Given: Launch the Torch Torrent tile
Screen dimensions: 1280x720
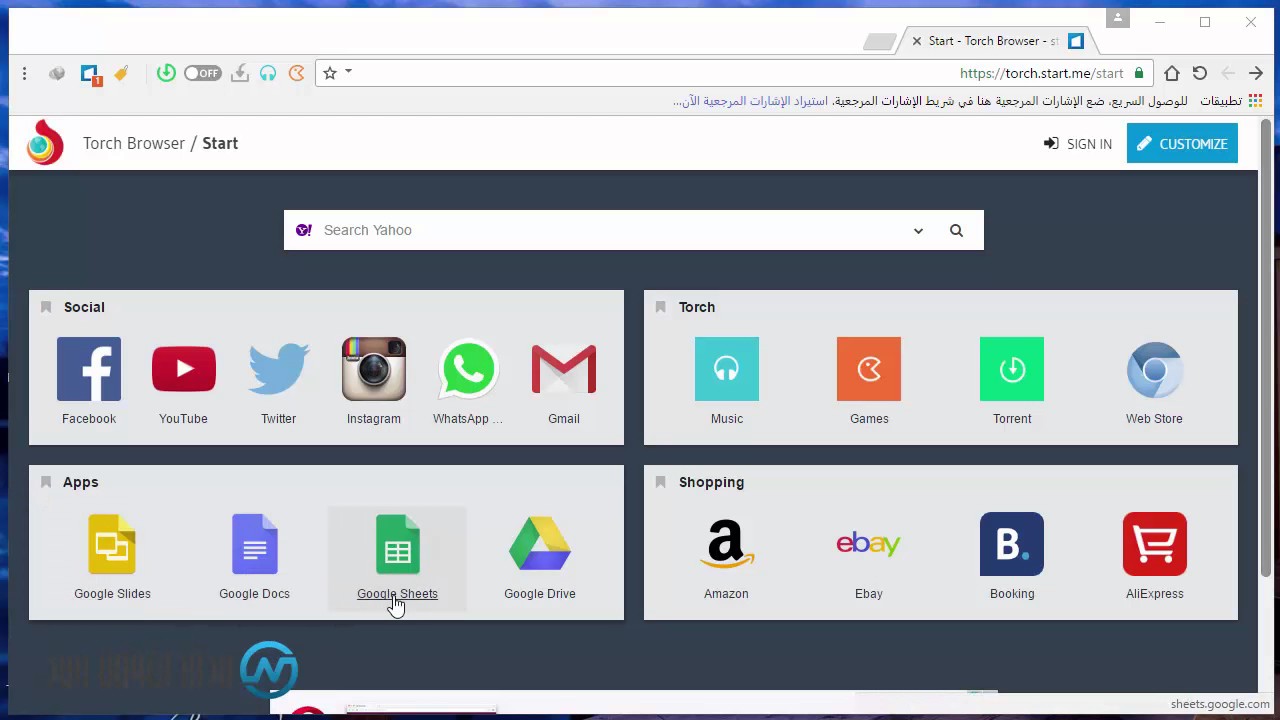Looking at the screenshot, I should click(1012, 381).
